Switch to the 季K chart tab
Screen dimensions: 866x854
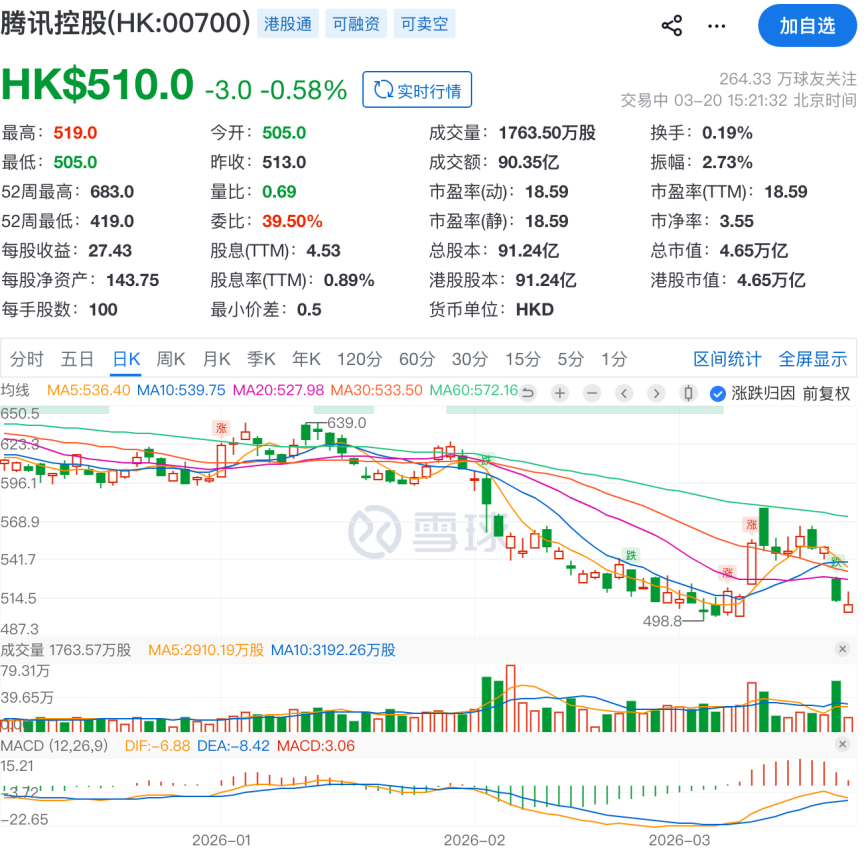[261, 359]
